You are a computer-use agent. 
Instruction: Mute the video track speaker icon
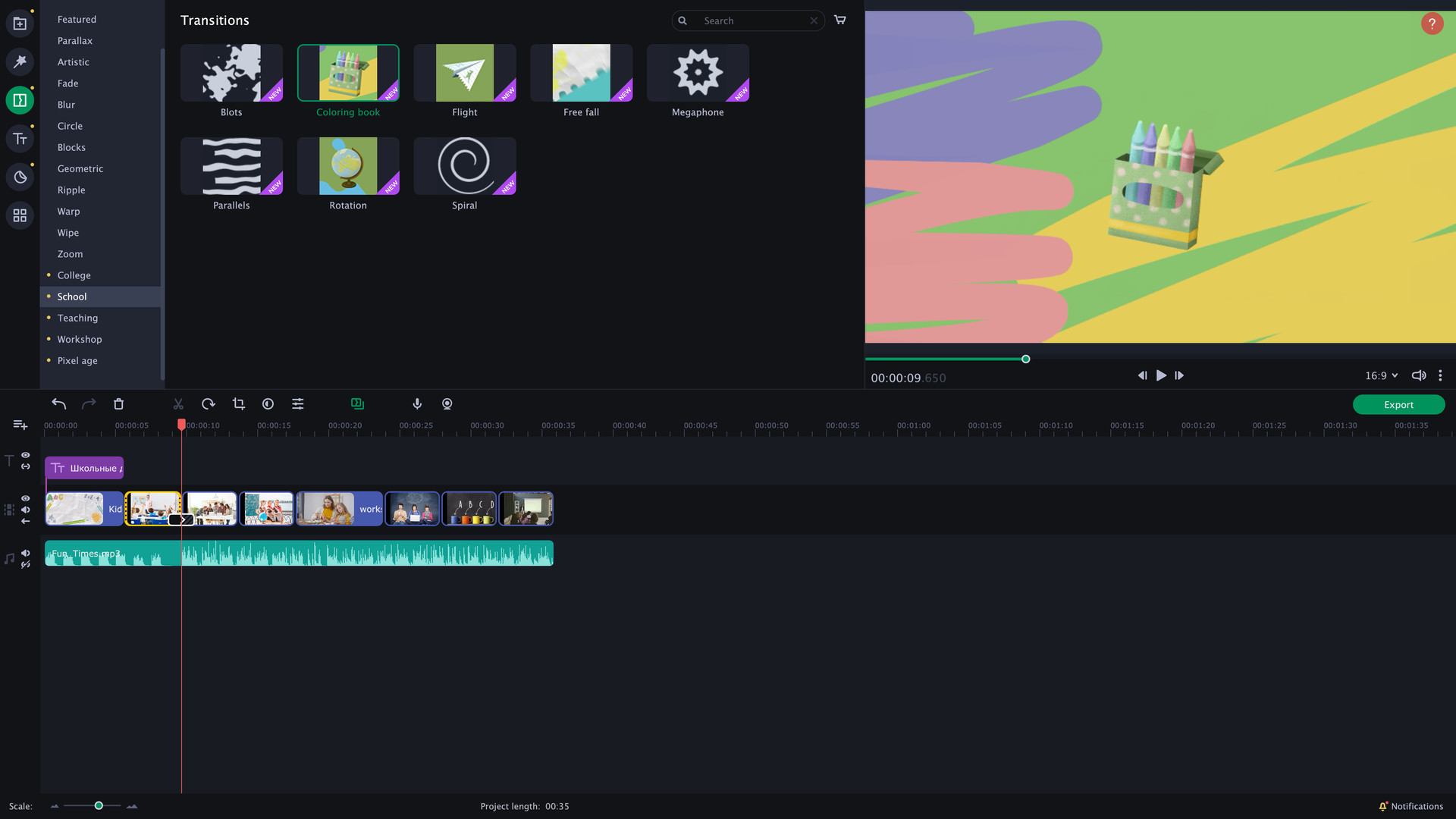[25, 510]
